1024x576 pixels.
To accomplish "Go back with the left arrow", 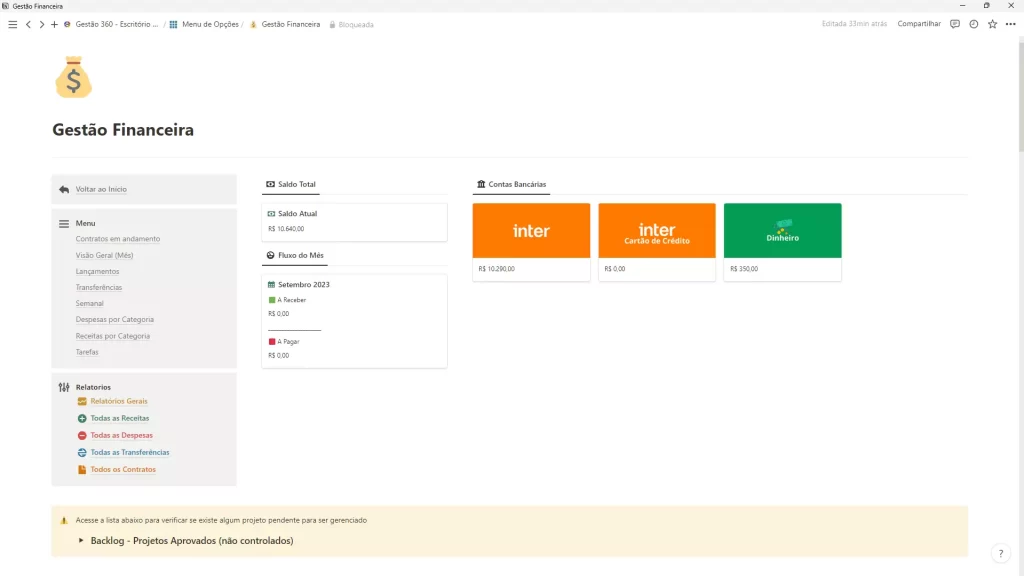I will [28, 24].
